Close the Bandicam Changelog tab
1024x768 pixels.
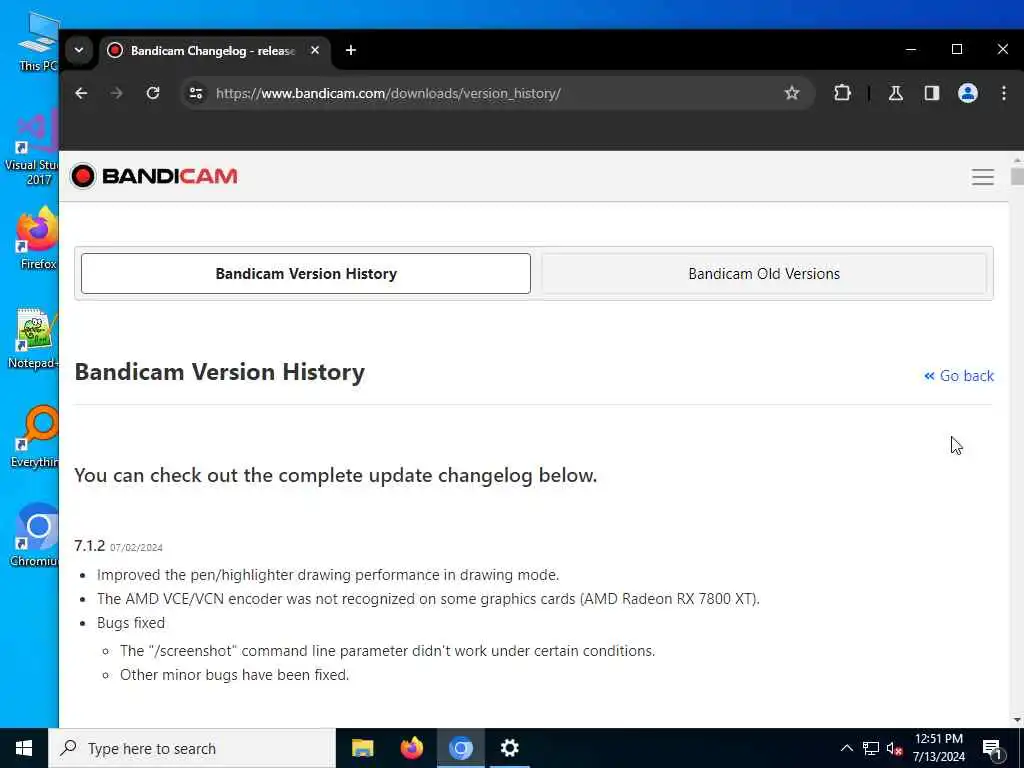pos(315,50)
